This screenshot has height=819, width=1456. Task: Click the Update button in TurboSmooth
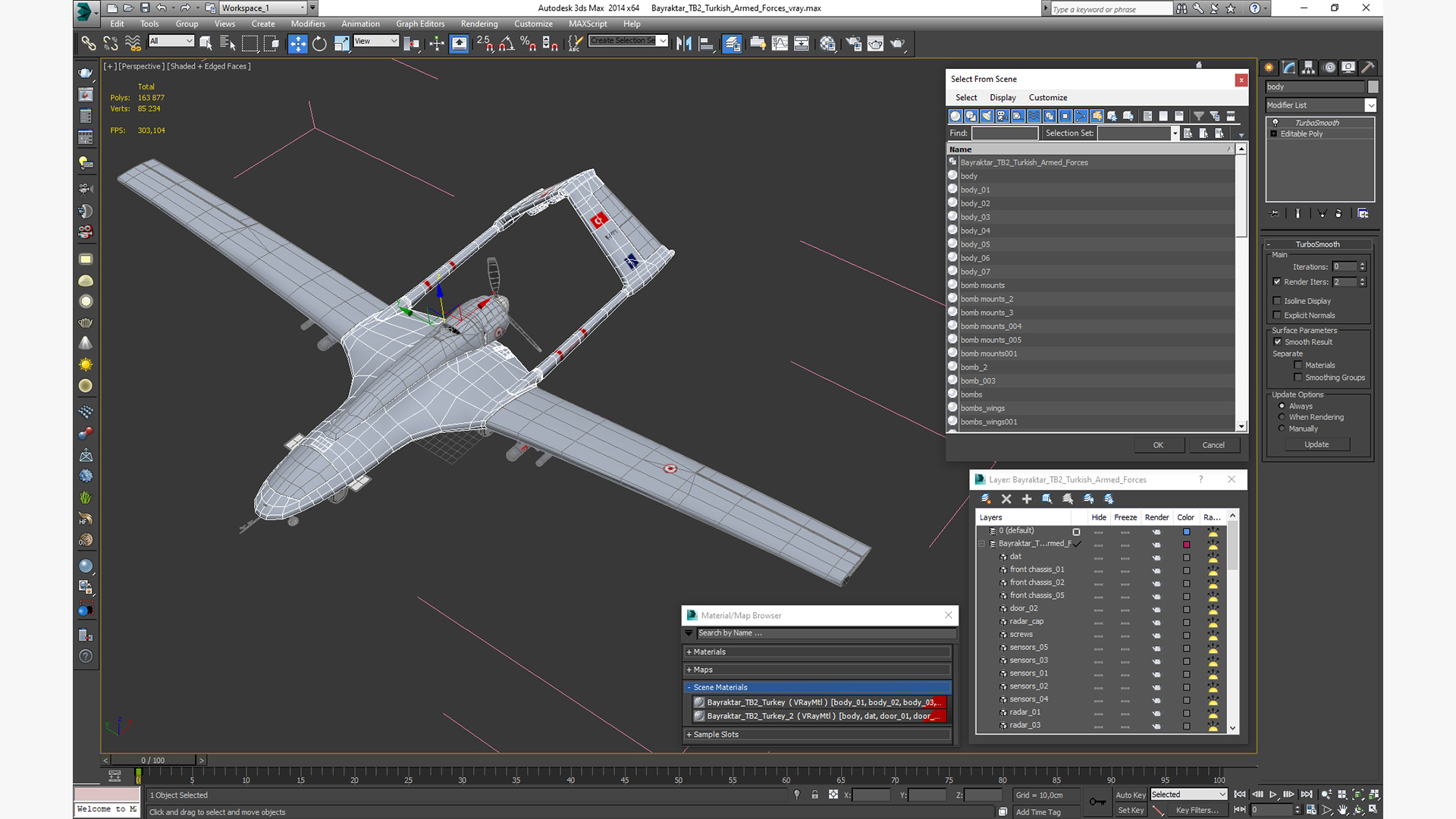coord(1316,444)
